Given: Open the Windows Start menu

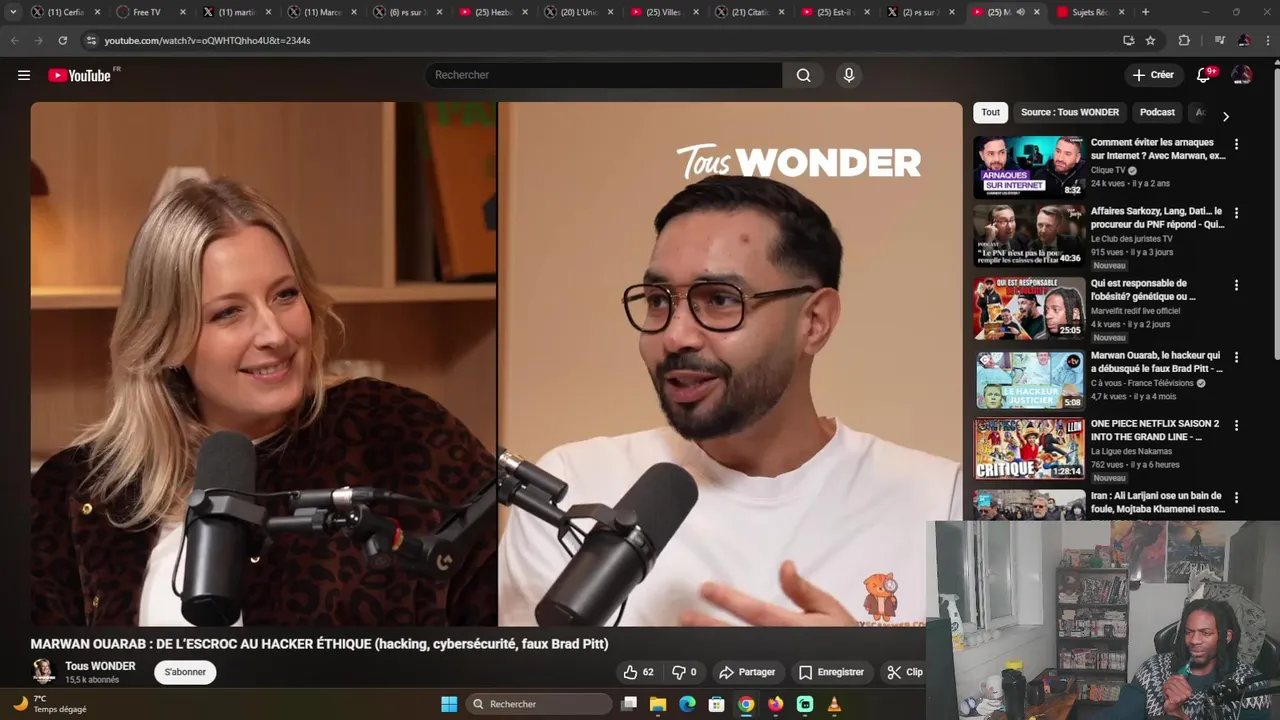Looking at the screenshot, I should click(x=449, y=704).
